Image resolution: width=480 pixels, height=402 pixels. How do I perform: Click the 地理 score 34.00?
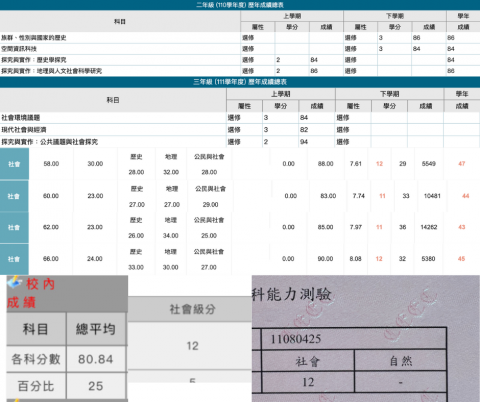pos(170,236)
